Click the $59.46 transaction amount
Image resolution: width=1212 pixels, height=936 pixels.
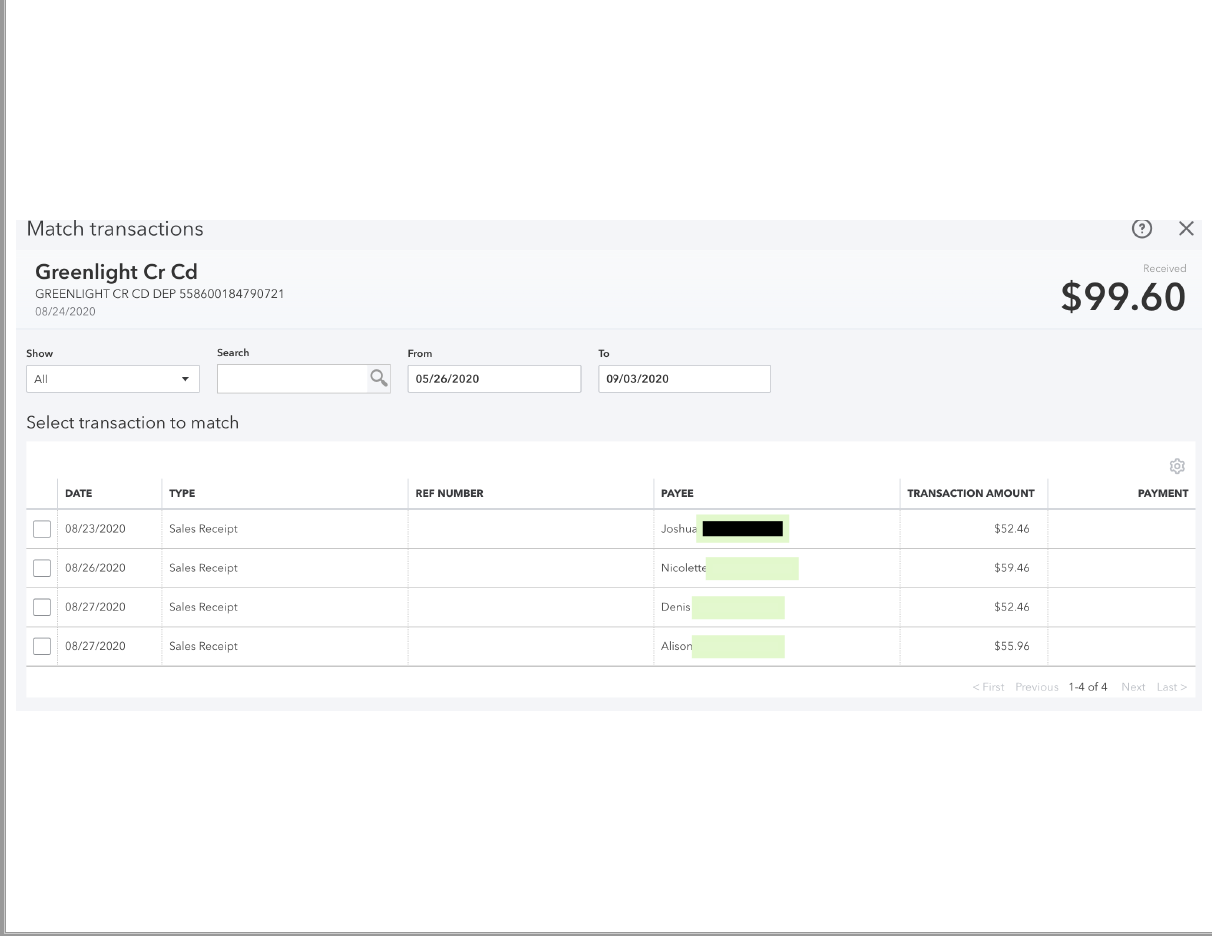tap(1012, 568)
